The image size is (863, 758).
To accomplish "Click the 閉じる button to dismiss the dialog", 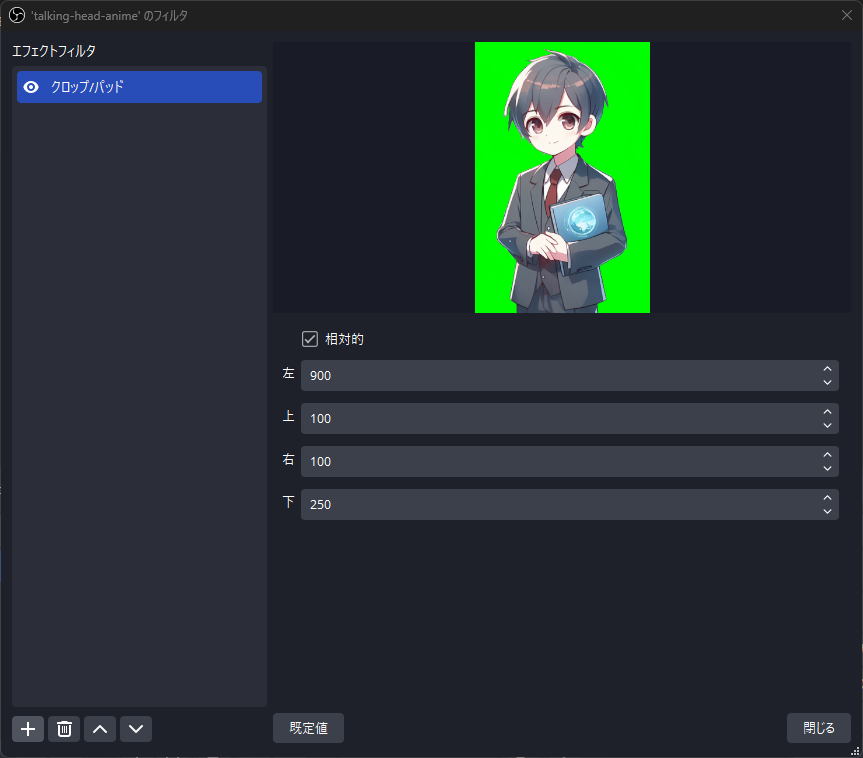I will [818, 728].
